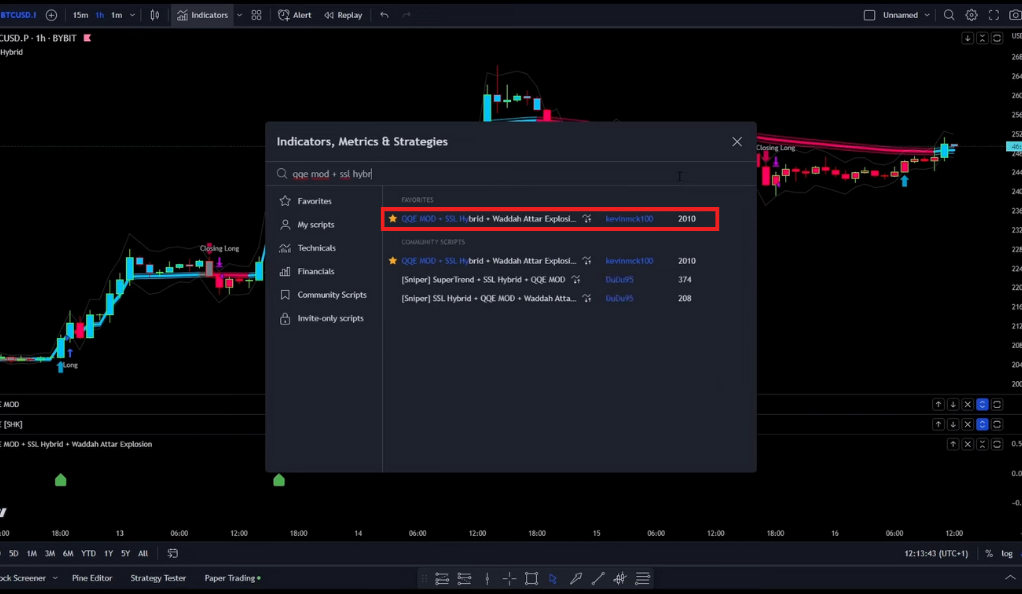Click the layout setup square icon

tap(869, 15)
